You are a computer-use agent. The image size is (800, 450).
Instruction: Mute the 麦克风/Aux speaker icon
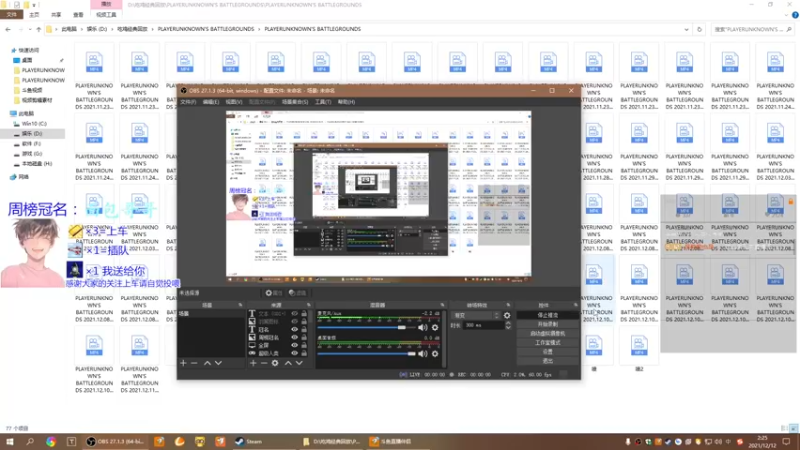pos(422,327)
